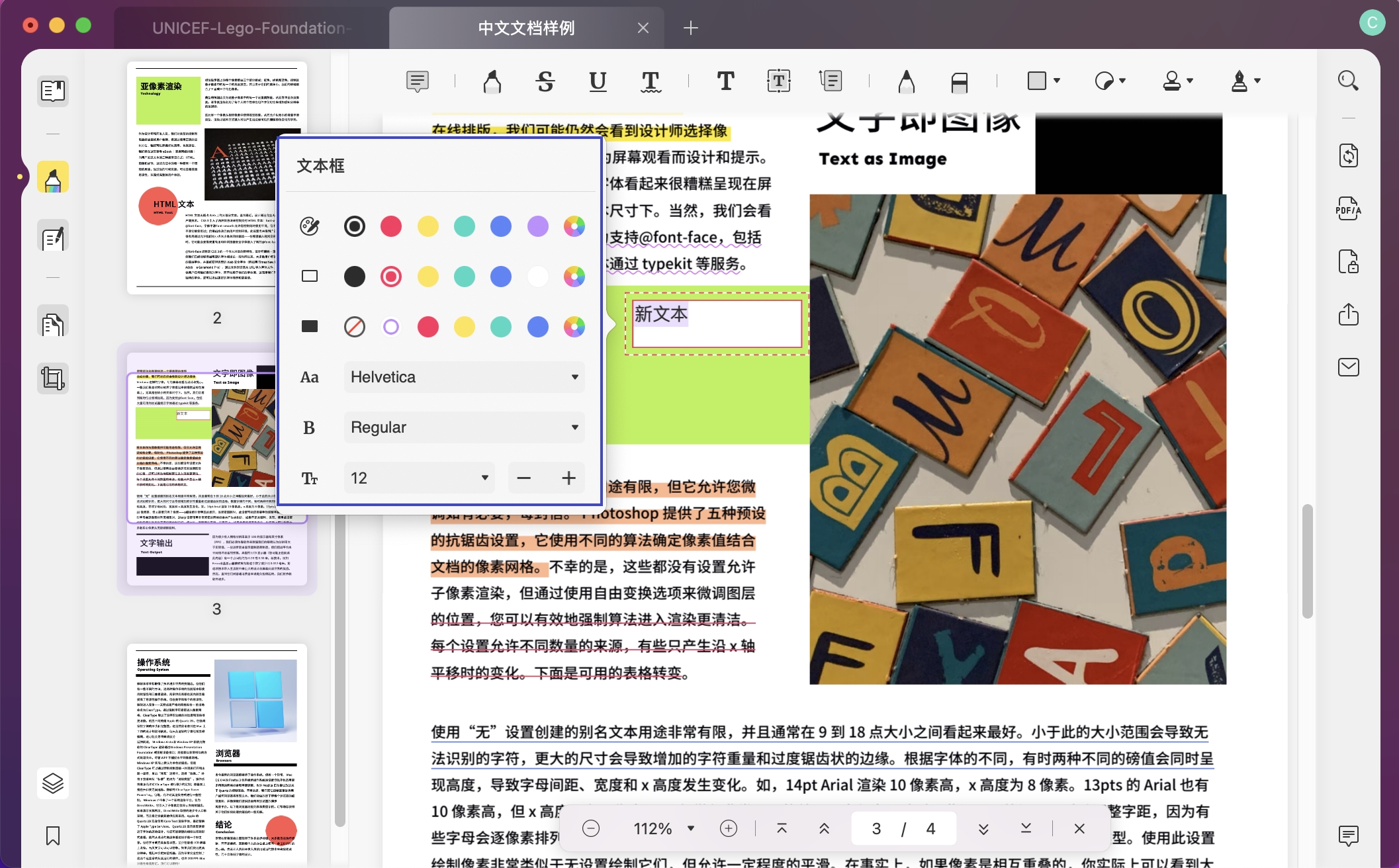Image resolution: width=1399 pixels, height=868 pixels.
Task: Open custom text color picker wheel
Action: (x=574, y=226)
